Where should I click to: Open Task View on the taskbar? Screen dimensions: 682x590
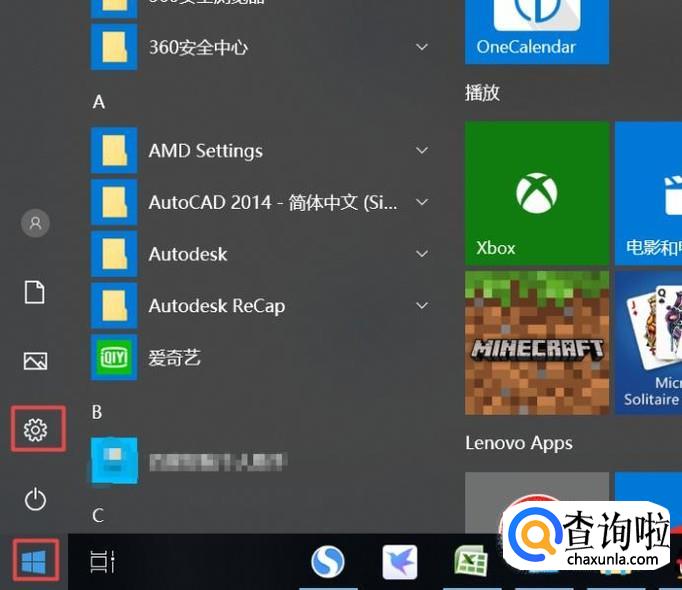point(103,563)
